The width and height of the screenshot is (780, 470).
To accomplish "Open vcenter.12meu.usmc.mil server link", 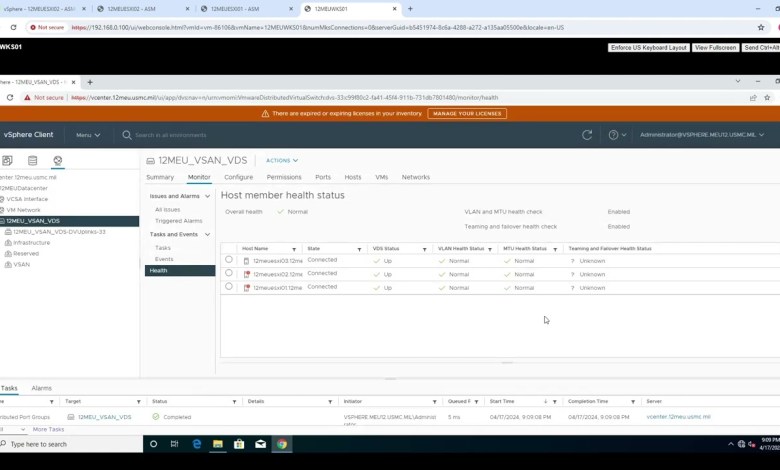I will click(679, 417).
